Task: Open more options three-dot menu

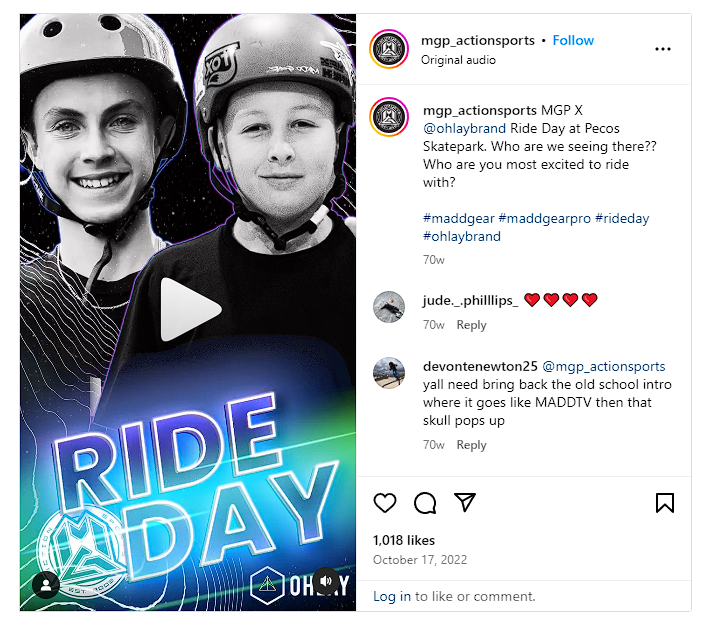Action: (663, 49)
